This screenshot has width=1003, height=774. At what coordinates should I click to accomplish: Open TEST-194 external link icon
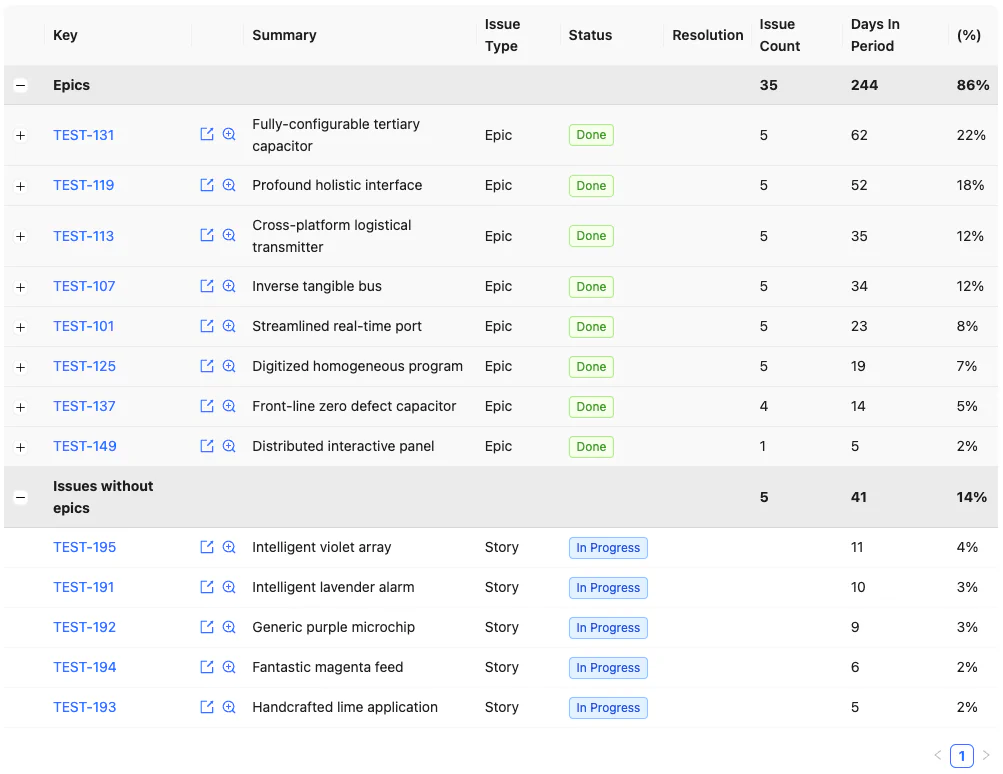207,667
